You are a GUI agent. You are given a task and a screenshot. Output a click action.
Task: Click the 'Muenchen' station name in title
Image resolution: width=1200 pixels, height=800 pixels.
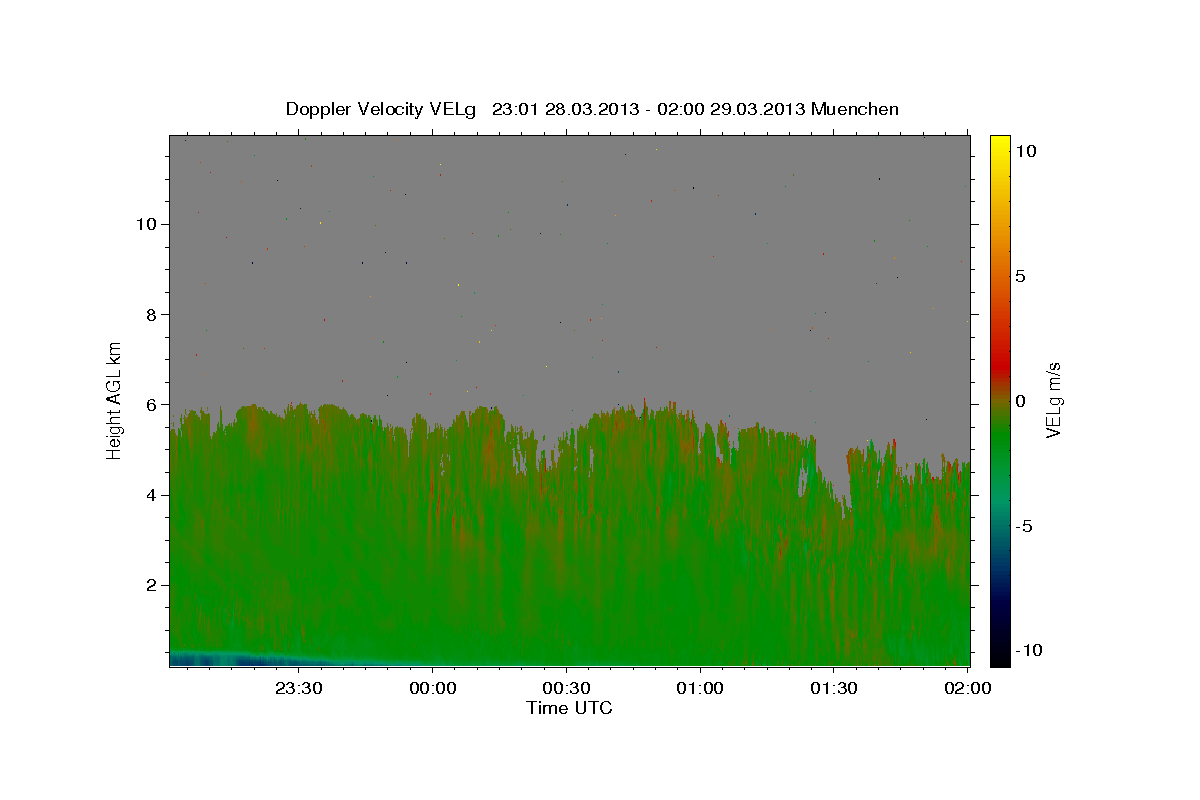[x=855, y=109]
